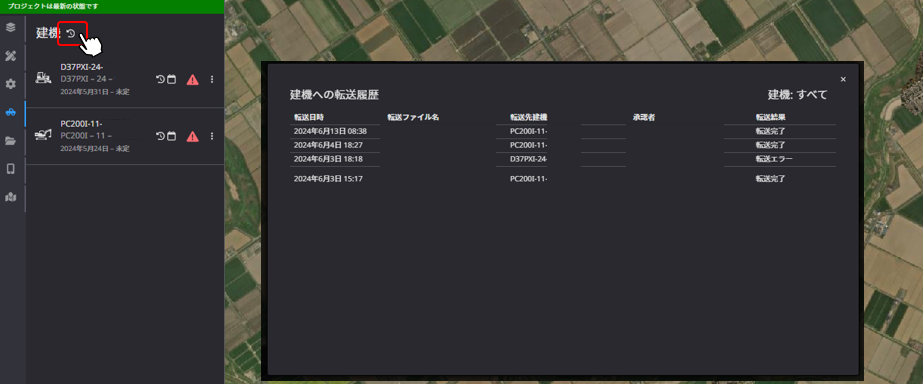Select the measurement tools sidebar icon
The height and width of the screenshot is (384, 923).
coord(11,56)
